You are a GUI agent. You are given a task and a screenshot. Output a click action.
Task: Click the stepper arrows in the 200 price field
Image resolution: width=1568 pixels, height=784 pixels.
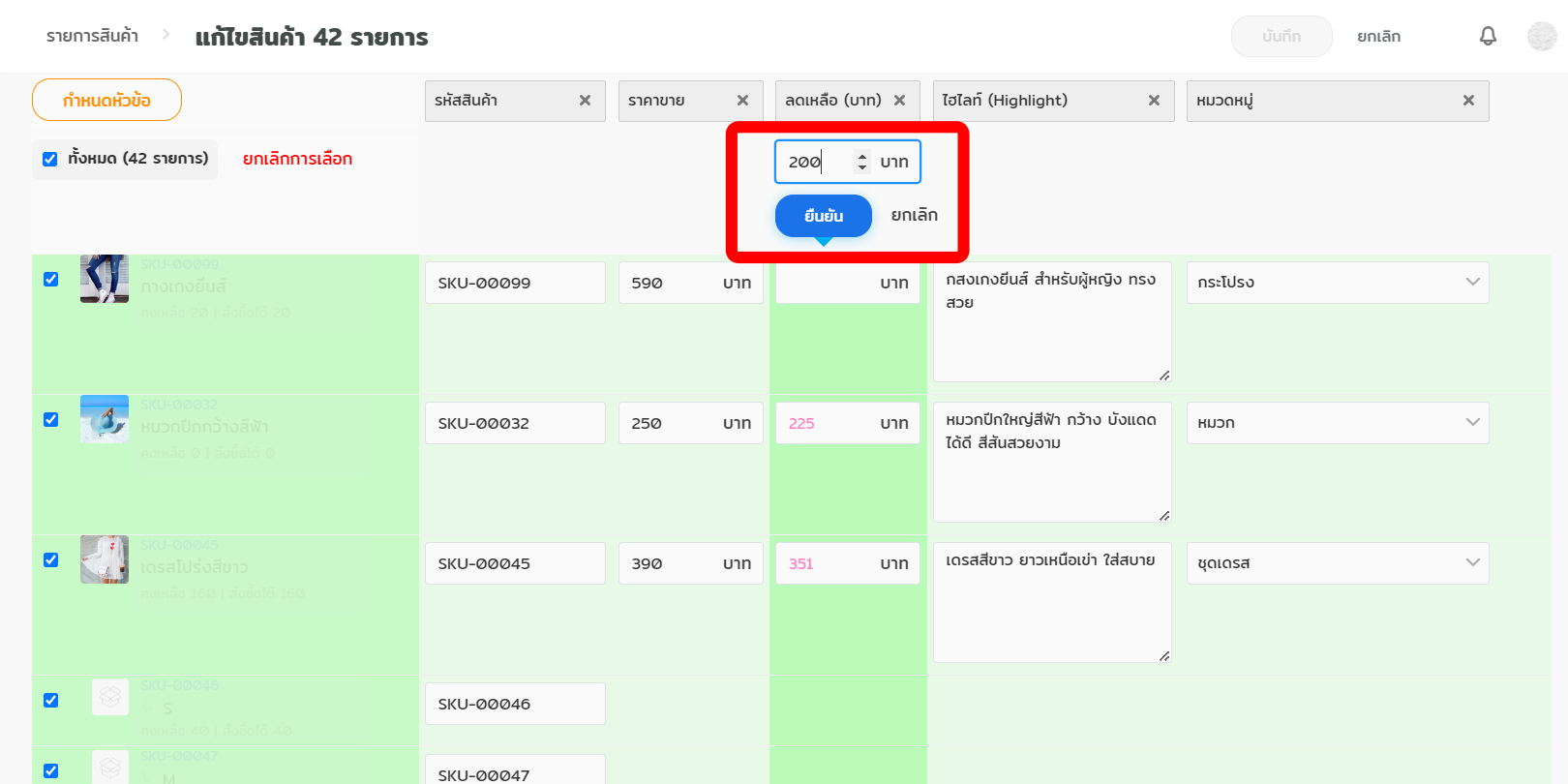(862, 162)
